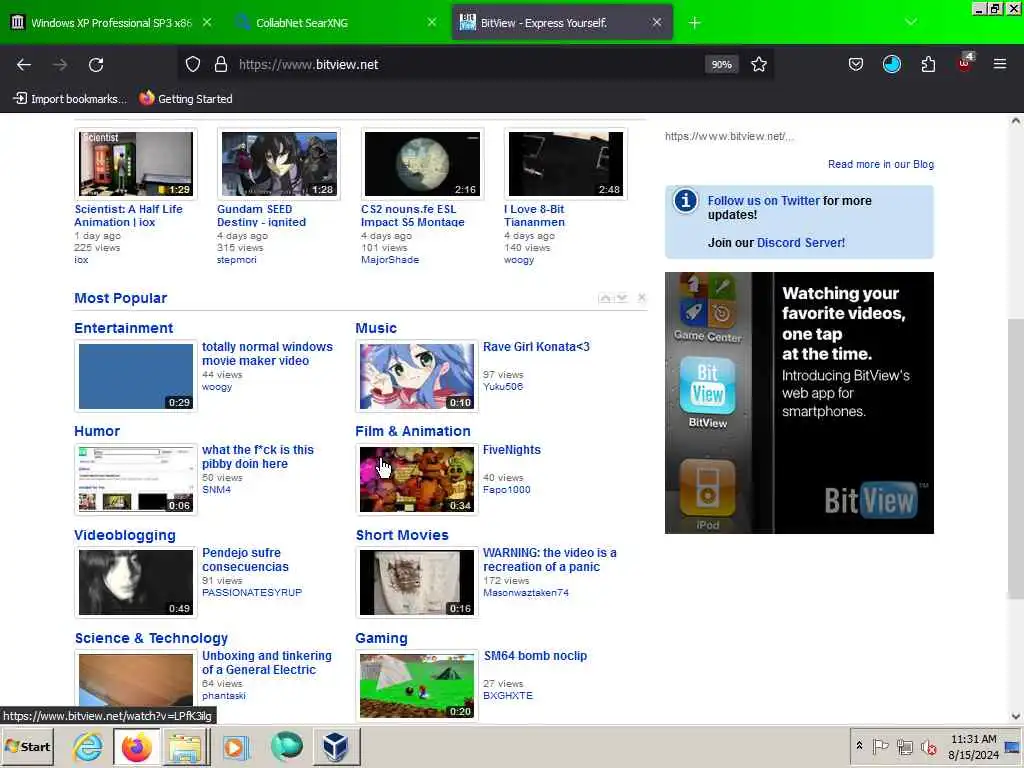Open the Videoblogging category

[x=125, y=536]
